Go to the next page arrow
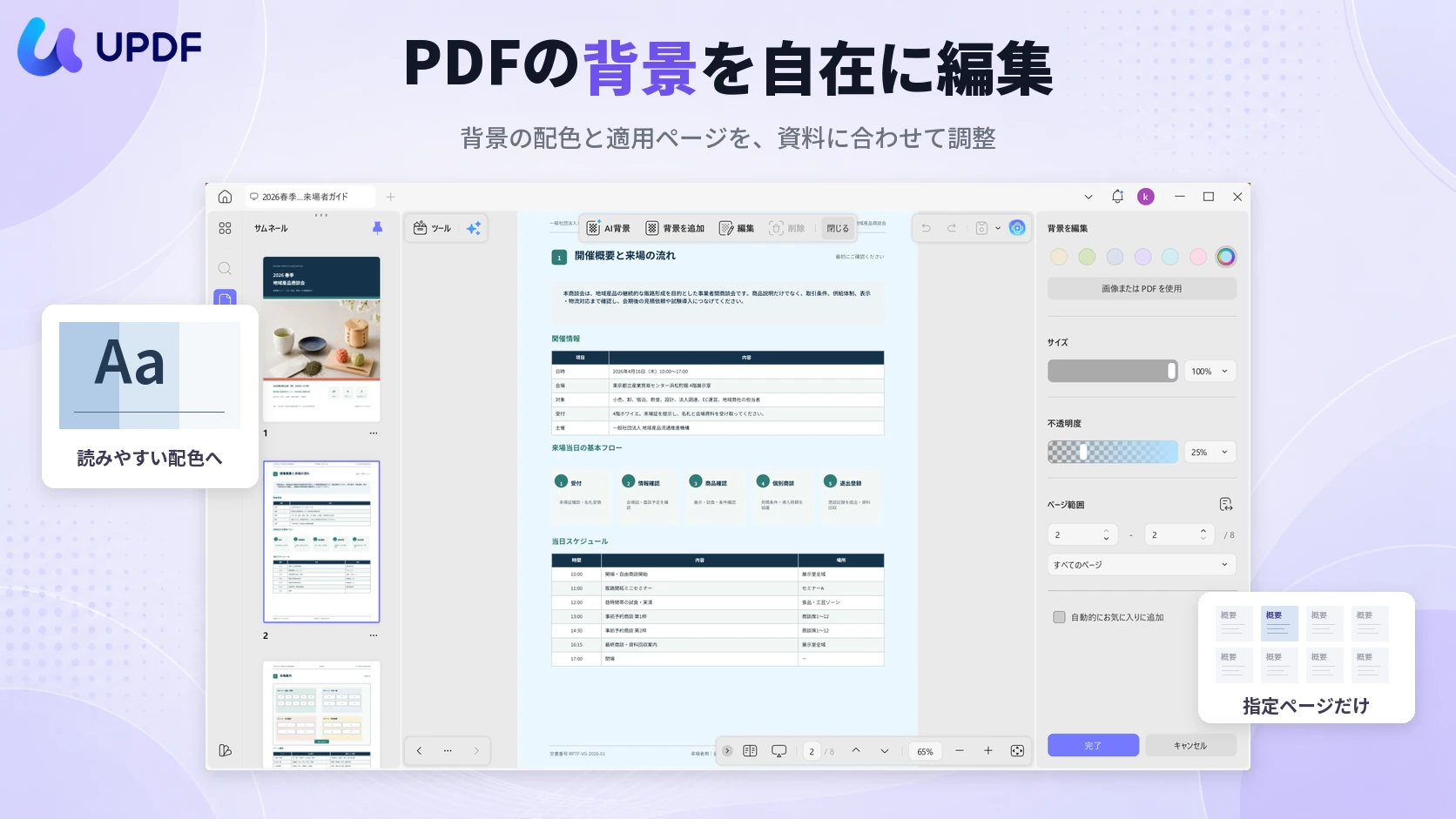Viewport: 1456px width, 819px height. point(885,750)
